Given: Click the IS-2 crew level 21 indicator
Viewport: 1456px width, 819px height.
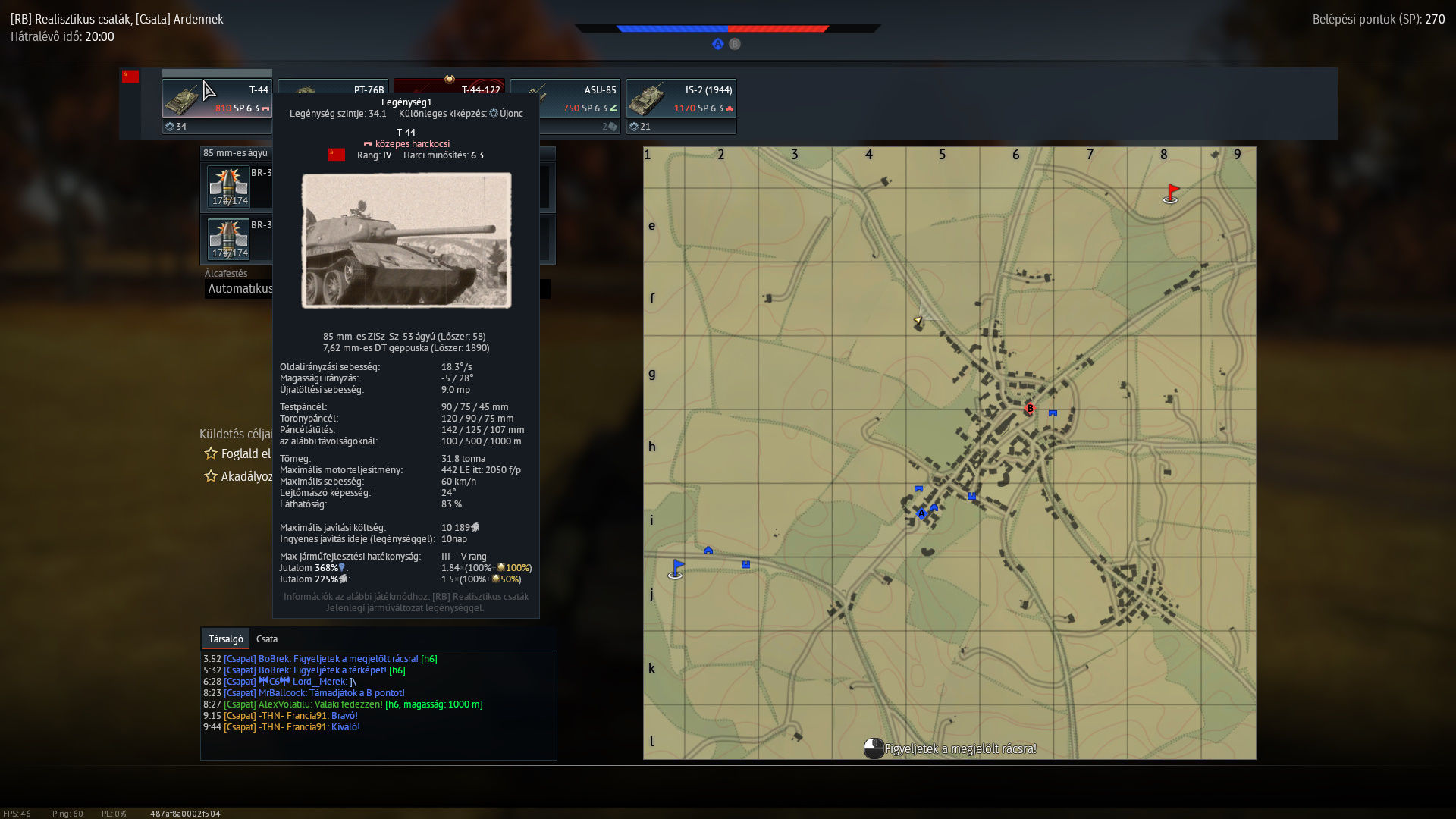Looking at the screenshot, I should click(x=641, y=127).
